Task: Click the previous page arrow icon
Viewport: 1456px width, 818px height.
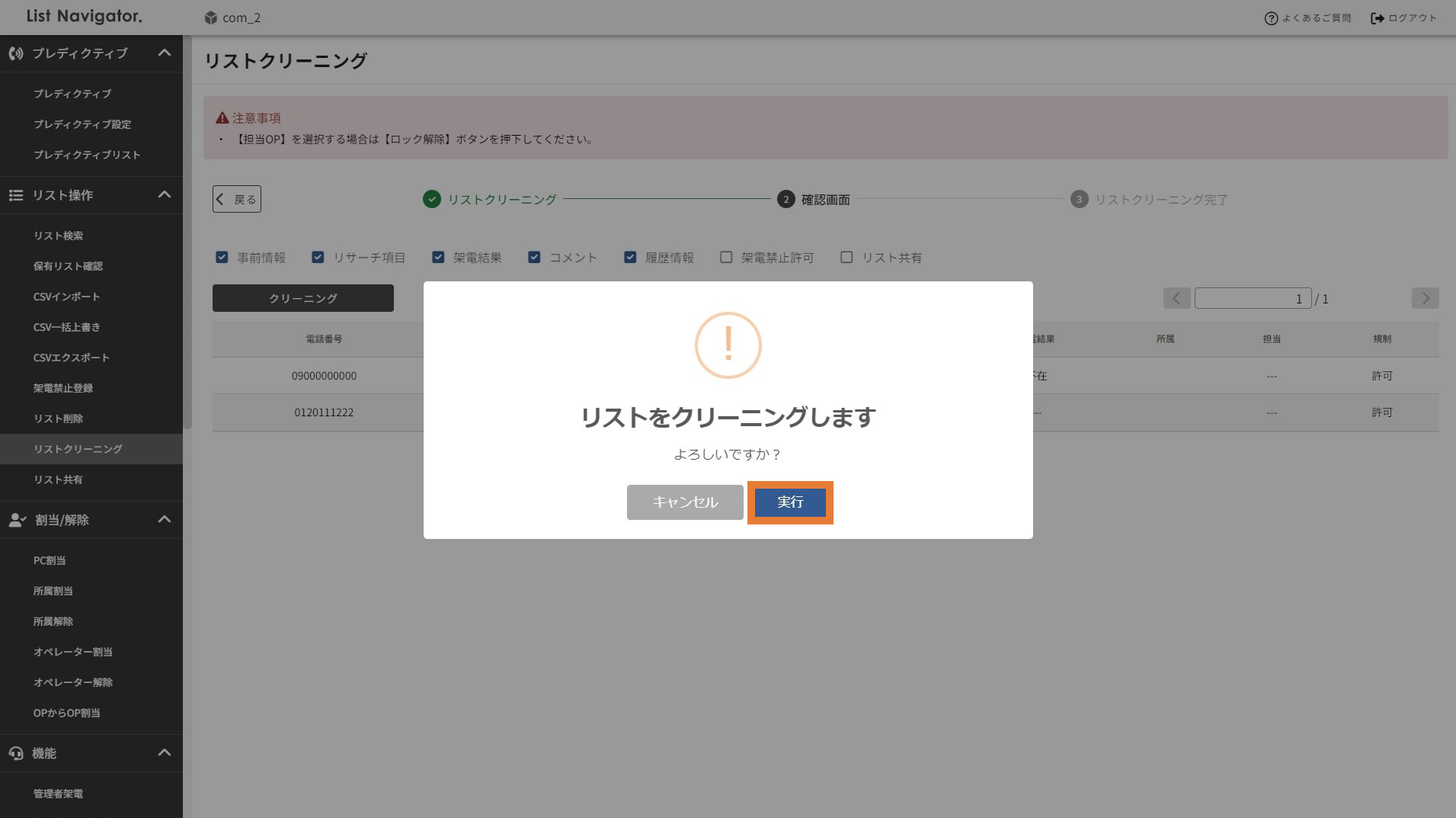Action: pos(1176,298)
